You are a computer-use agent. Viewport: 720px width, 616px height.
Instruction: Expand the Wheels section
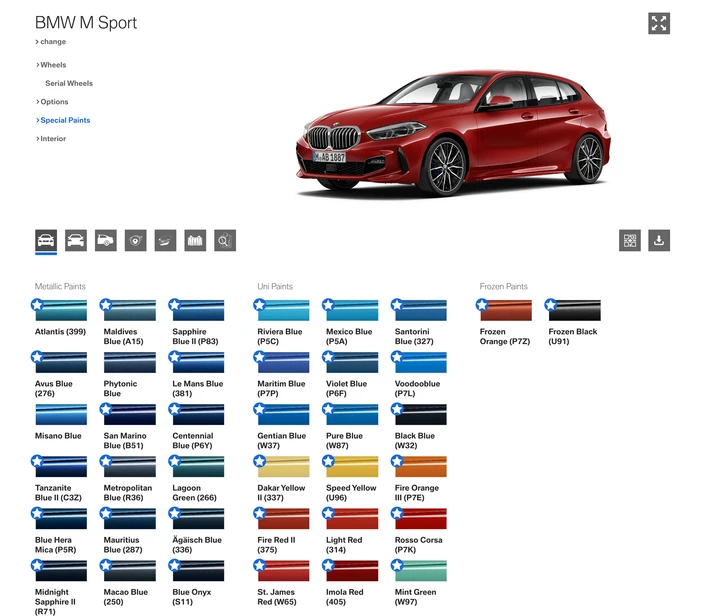click(x=51, y=65)
